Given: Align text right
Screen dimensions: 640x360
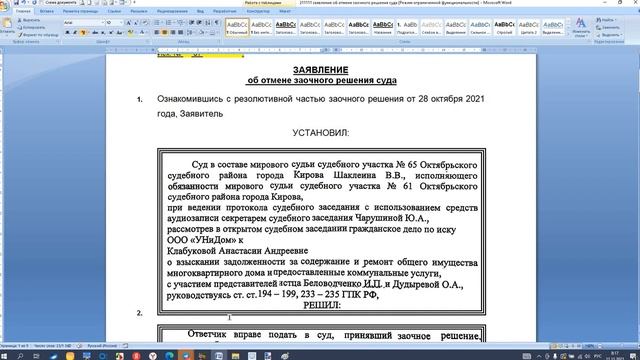Looking at the screenshot, I should (x=173, y=32).
